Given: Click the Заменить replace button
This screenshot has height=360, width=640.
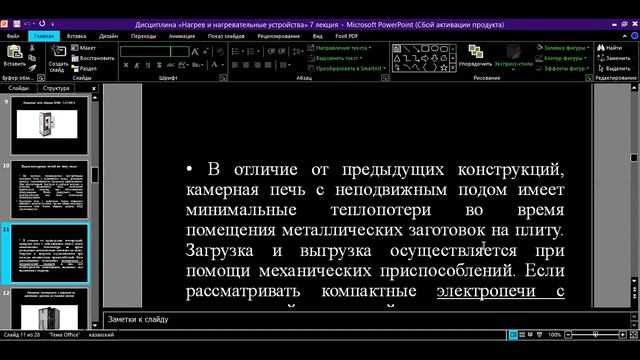Looking at the screenshot, I should pos(614,58).
